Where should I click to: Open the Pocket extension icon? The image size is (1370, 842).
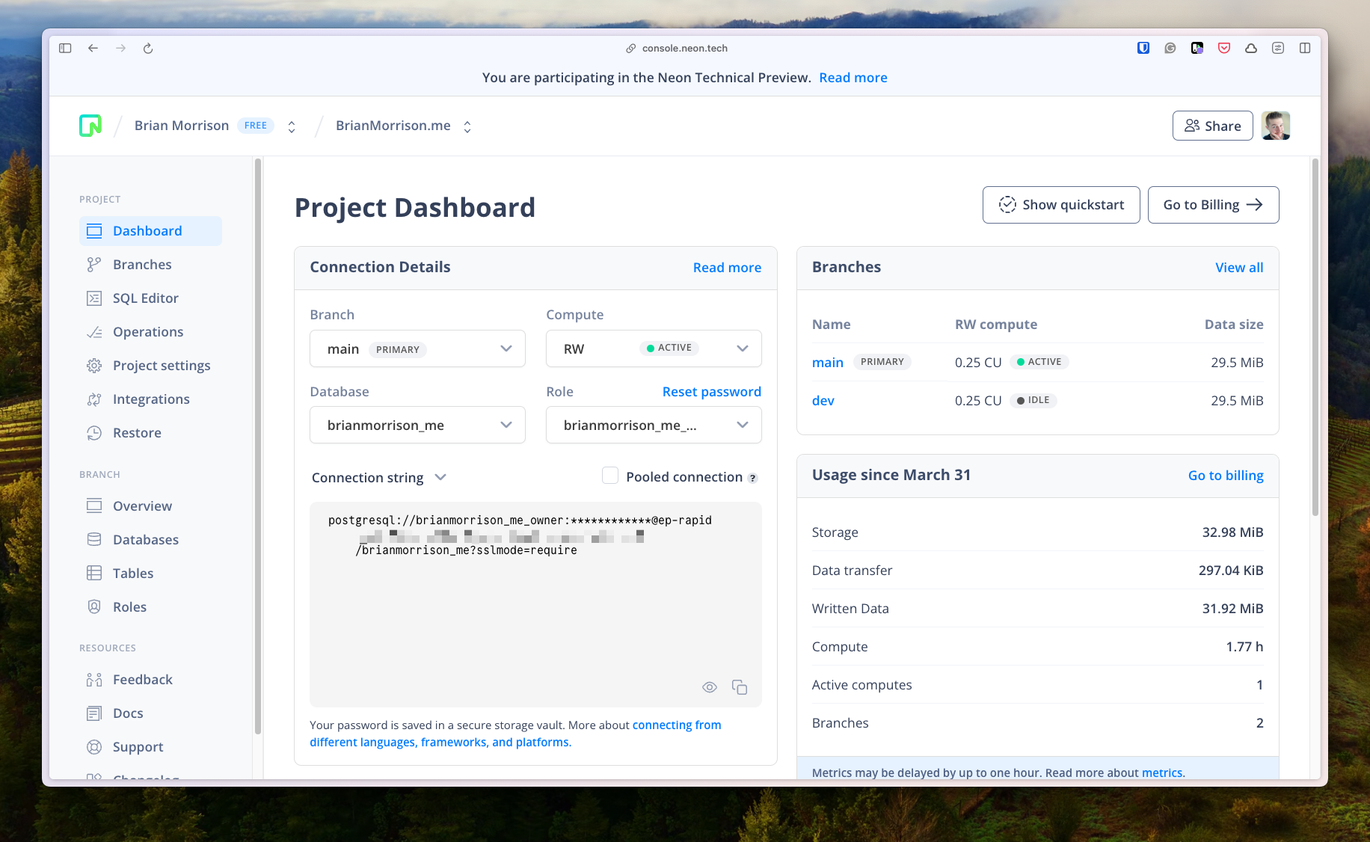tap(1224, 48)
